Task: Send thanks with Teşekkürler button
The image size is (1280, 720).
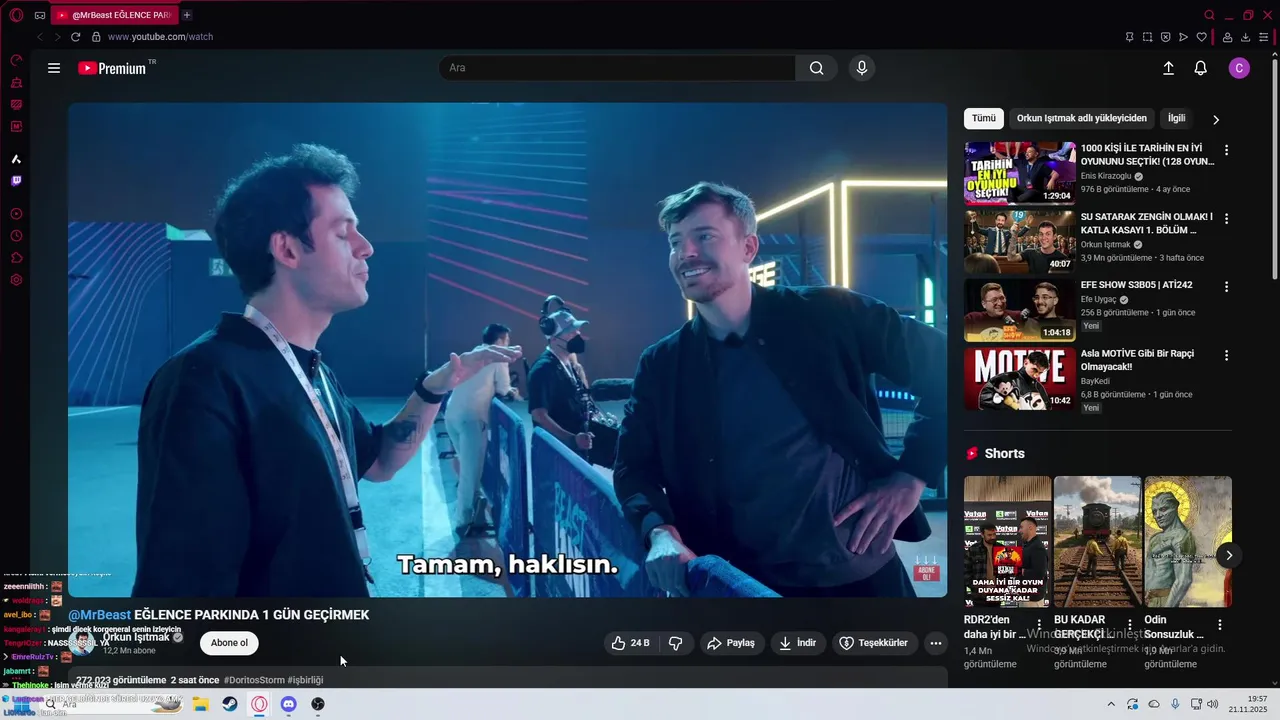Action: 874,643
